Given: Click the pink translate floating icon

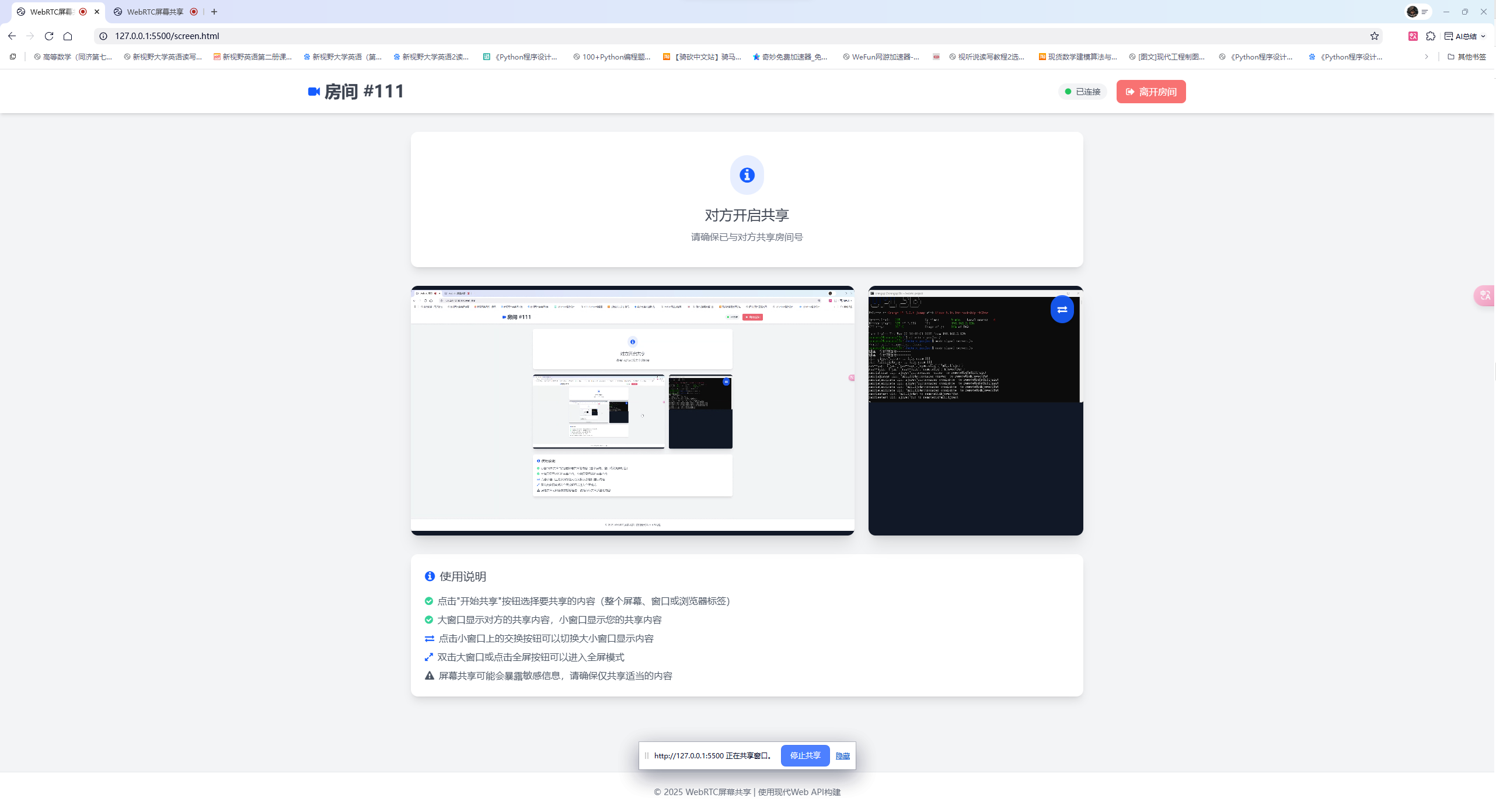Looking at the screenshot, I should 1484,296.
